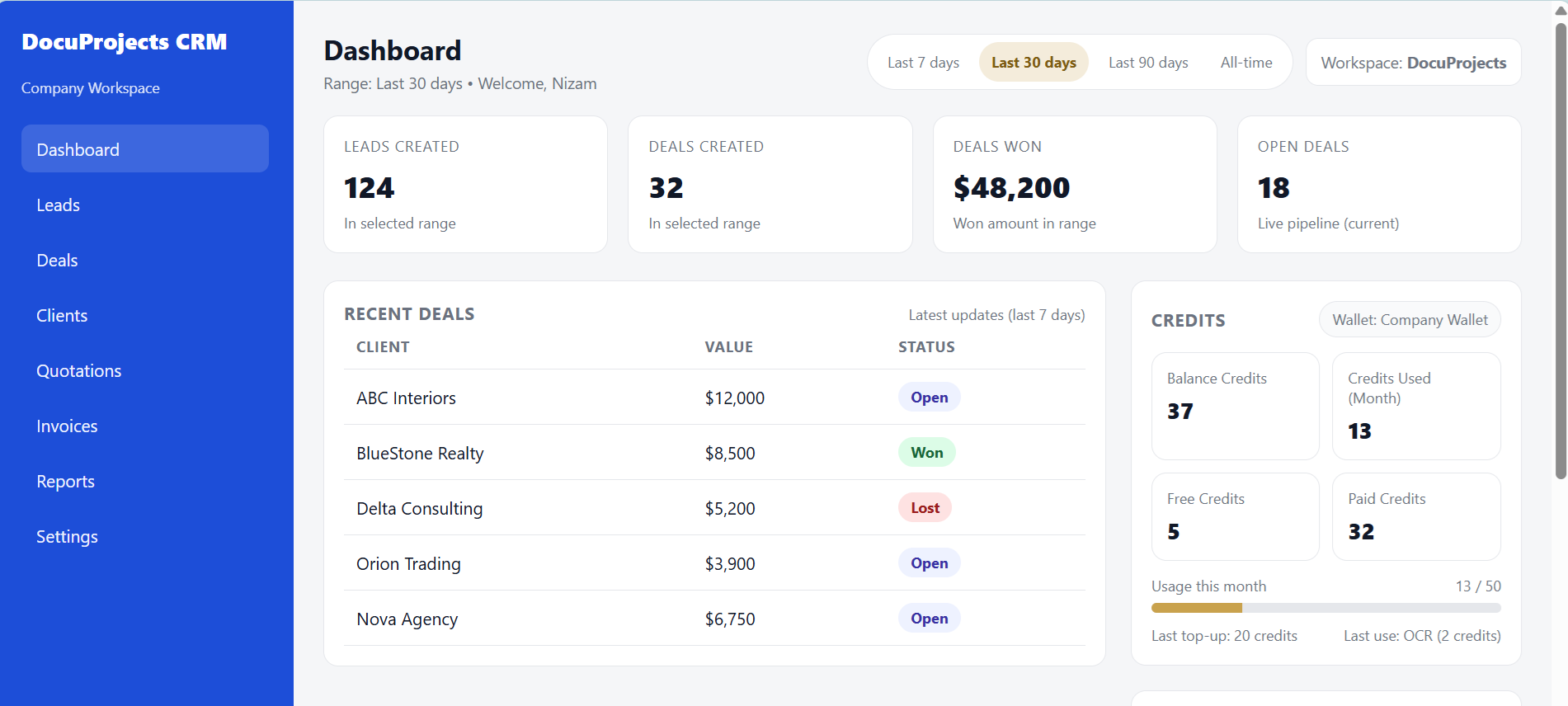Click the DocuProjects CRM logo title
The height and width of the screenshot is (706, 1568).
(x=124, y=42)
